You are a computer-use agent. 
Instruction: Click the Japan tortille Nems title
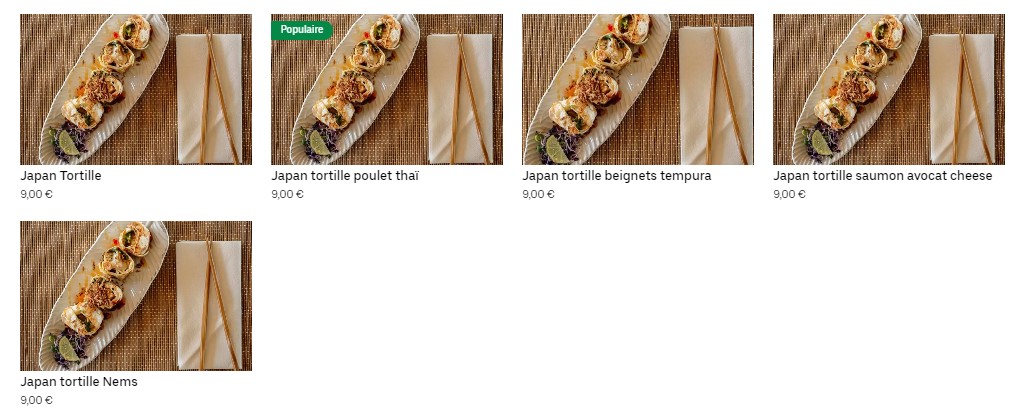coord(79,382)
